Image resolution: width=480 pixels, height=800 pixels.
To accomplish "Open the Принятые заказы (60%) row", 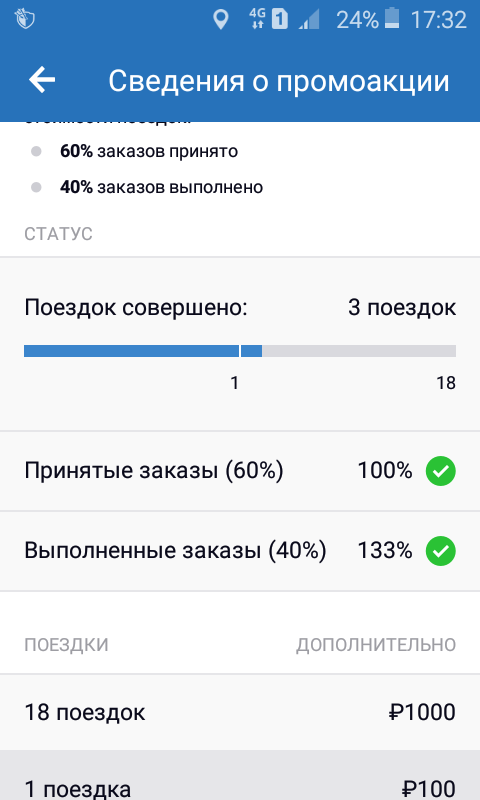I will (240, 470).
